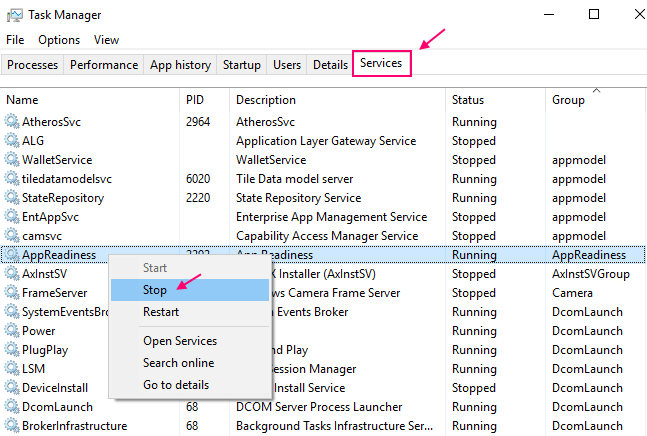Click the BrokerInfrastructure service icon

click(12, 426)
